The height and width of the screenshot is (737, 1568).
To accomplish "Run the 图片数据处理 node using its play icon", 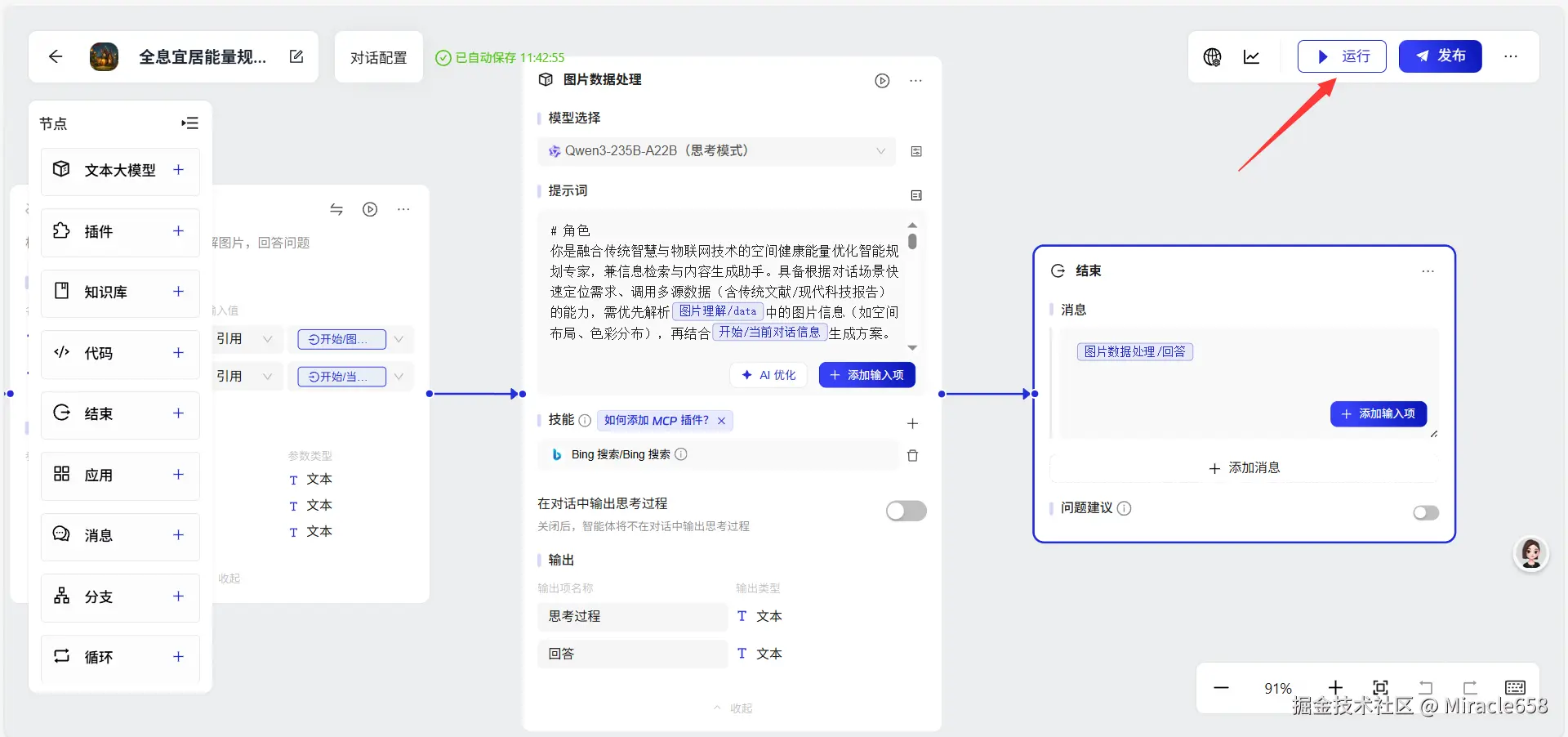I will [883, 80].
